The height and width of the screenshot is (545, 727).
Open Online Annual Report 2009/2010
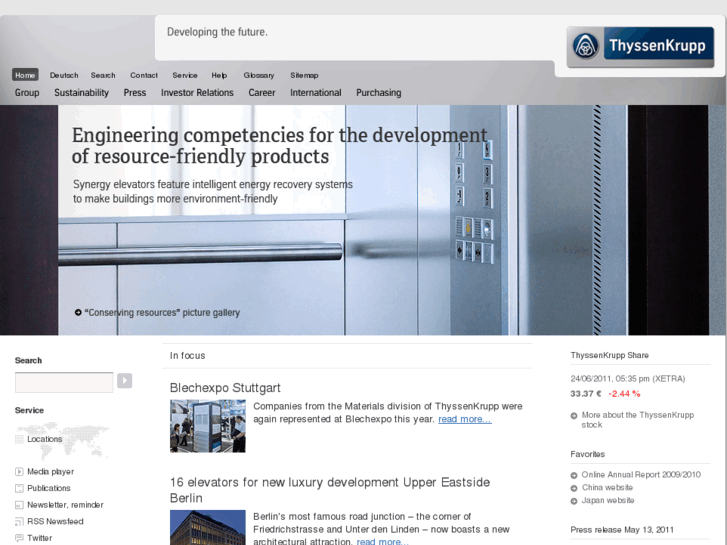point(641,475)
